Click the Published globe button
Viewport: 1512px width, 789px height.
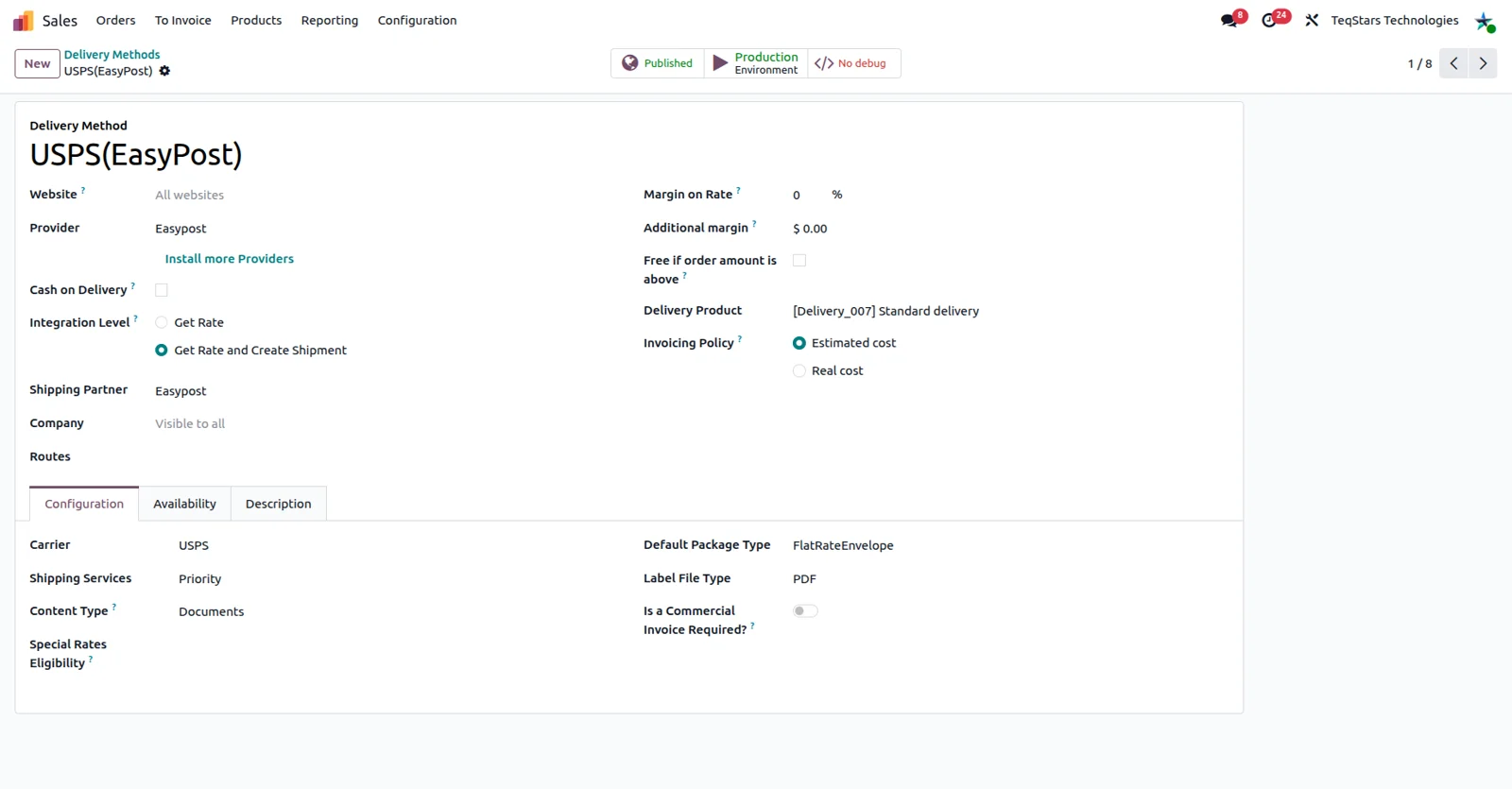click(x=658, y=63)
